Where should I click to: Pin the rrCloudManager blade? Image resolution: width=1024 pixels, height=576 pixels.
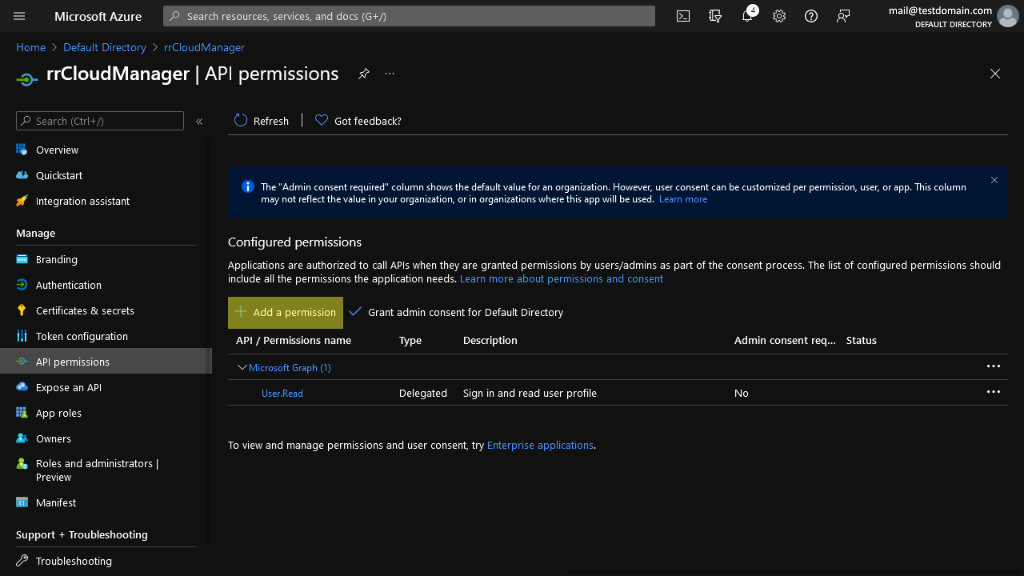coord(364,74)
